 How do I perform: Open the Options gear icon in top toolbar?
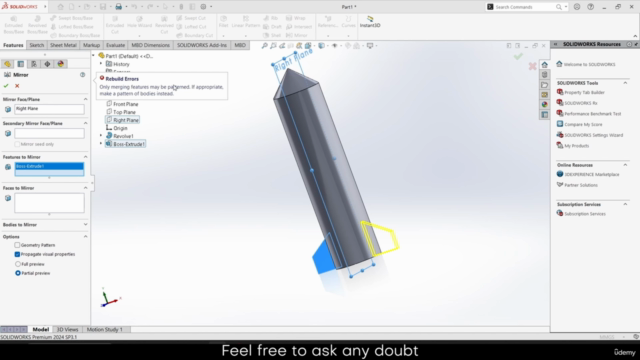(203, 7)
